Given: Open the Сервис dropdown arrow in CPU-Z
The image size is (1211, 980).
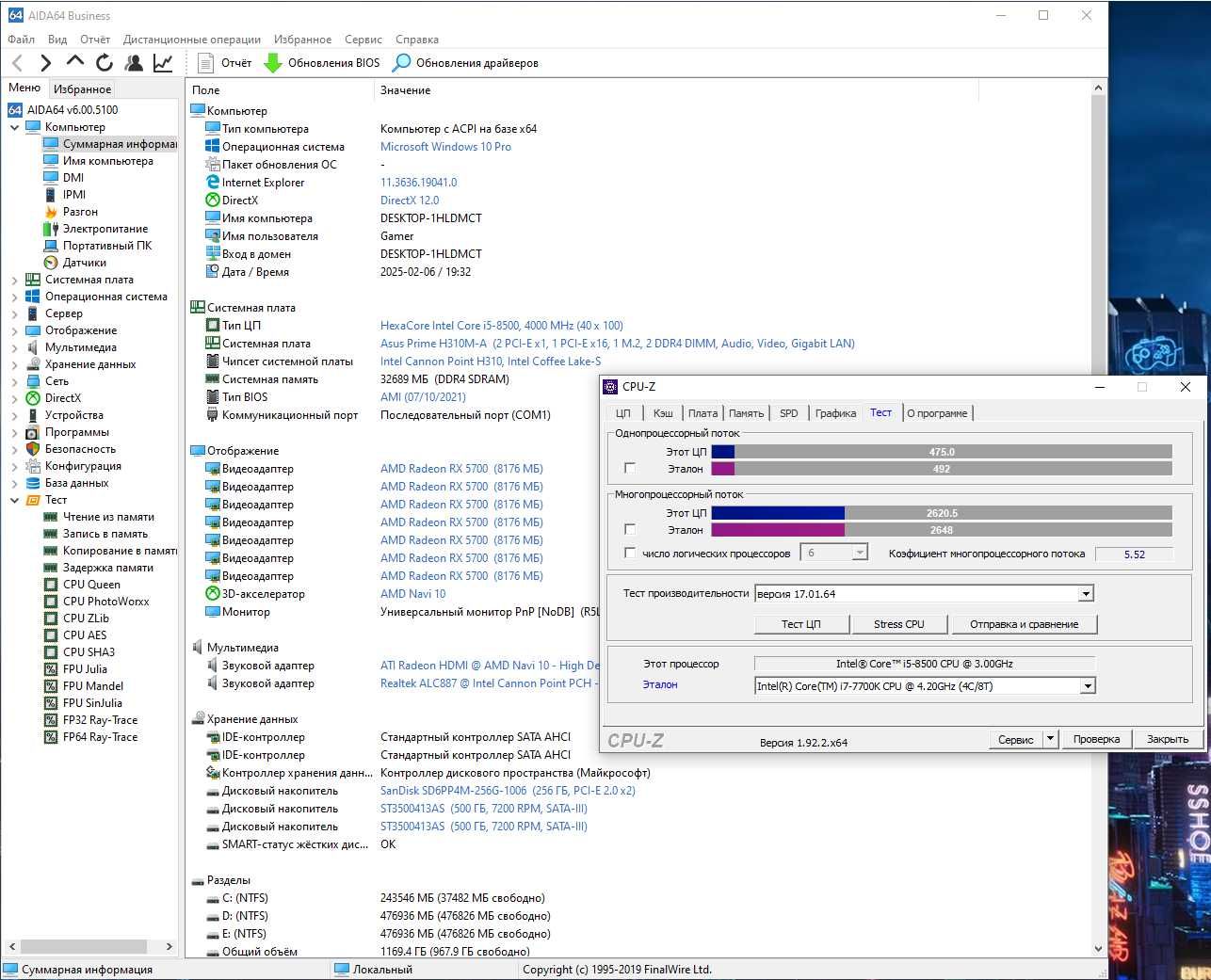Looking at the screenshot, I should pos(1051,739).
